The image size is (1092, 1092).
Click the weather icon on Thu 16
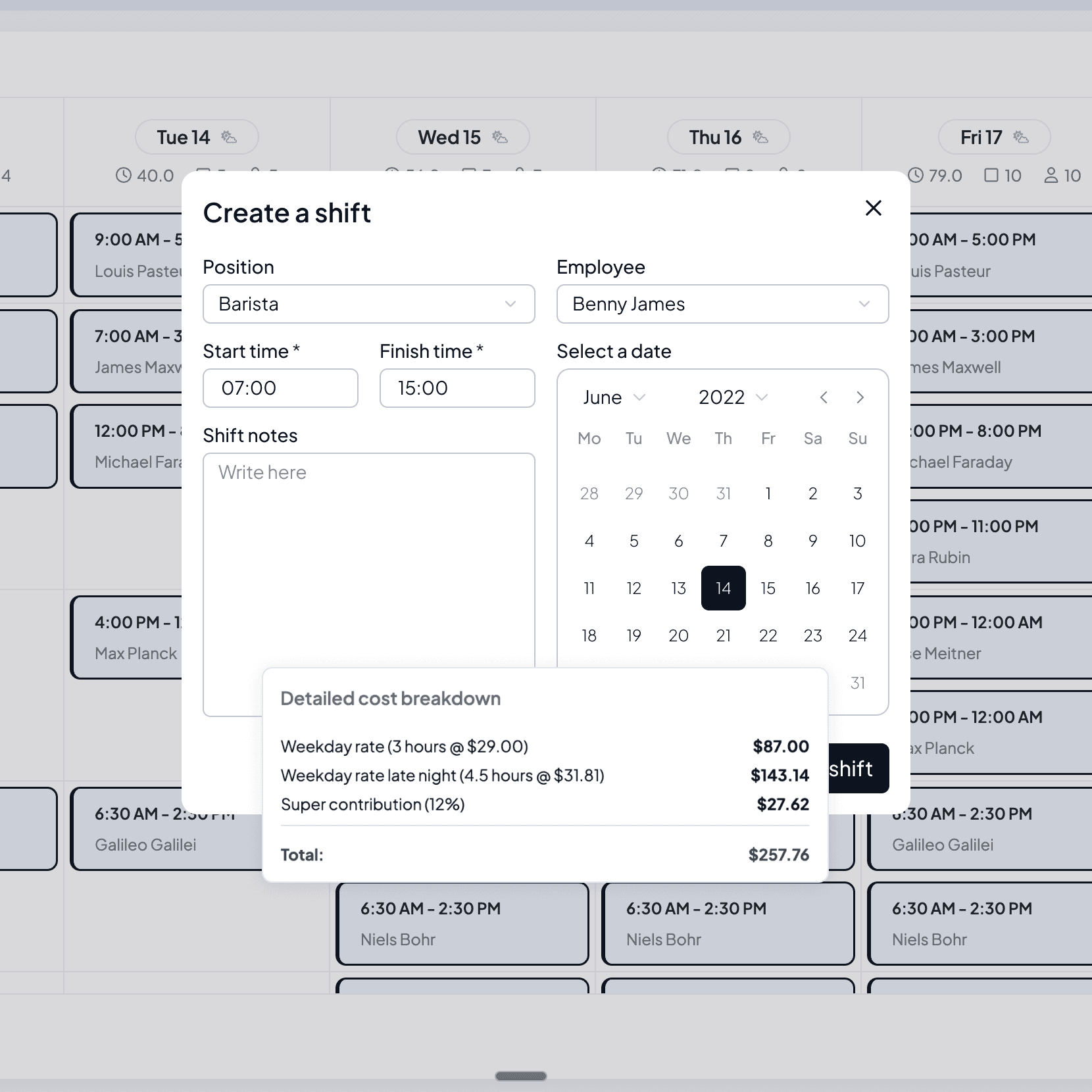coord(760,137)
